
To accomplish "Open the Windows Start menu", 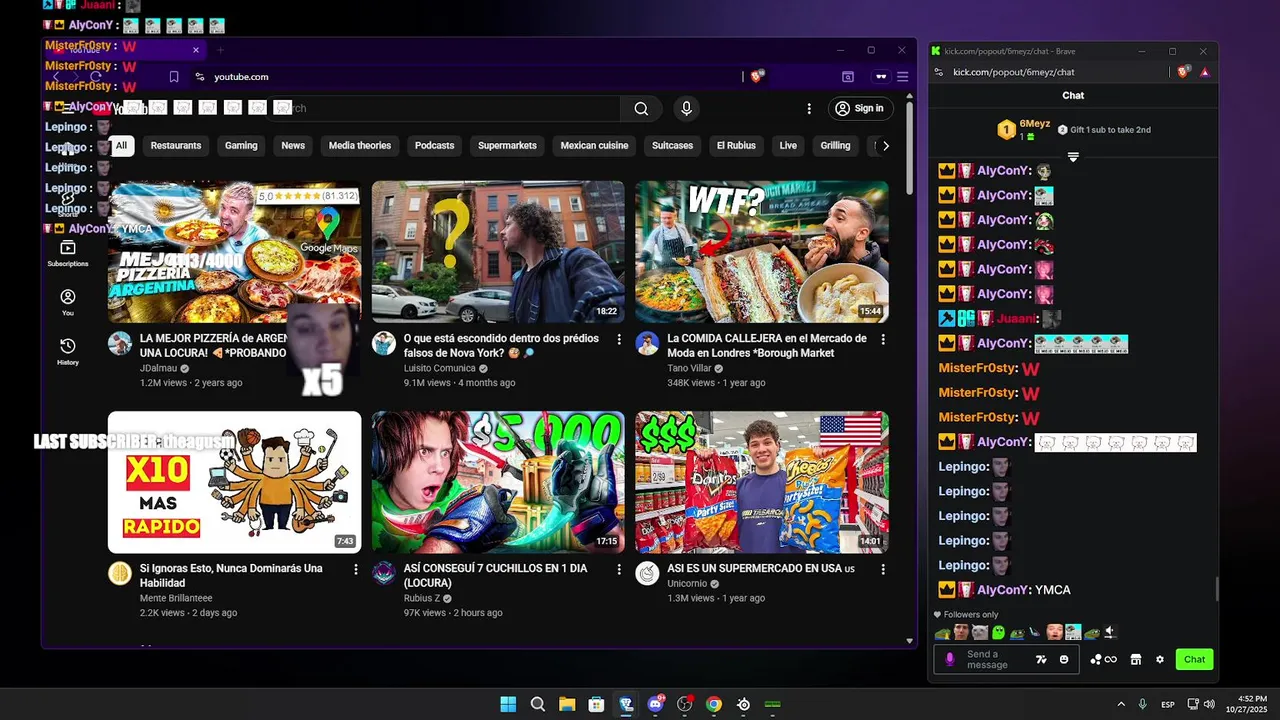I will pyautogui.click(x=508, y=704).
